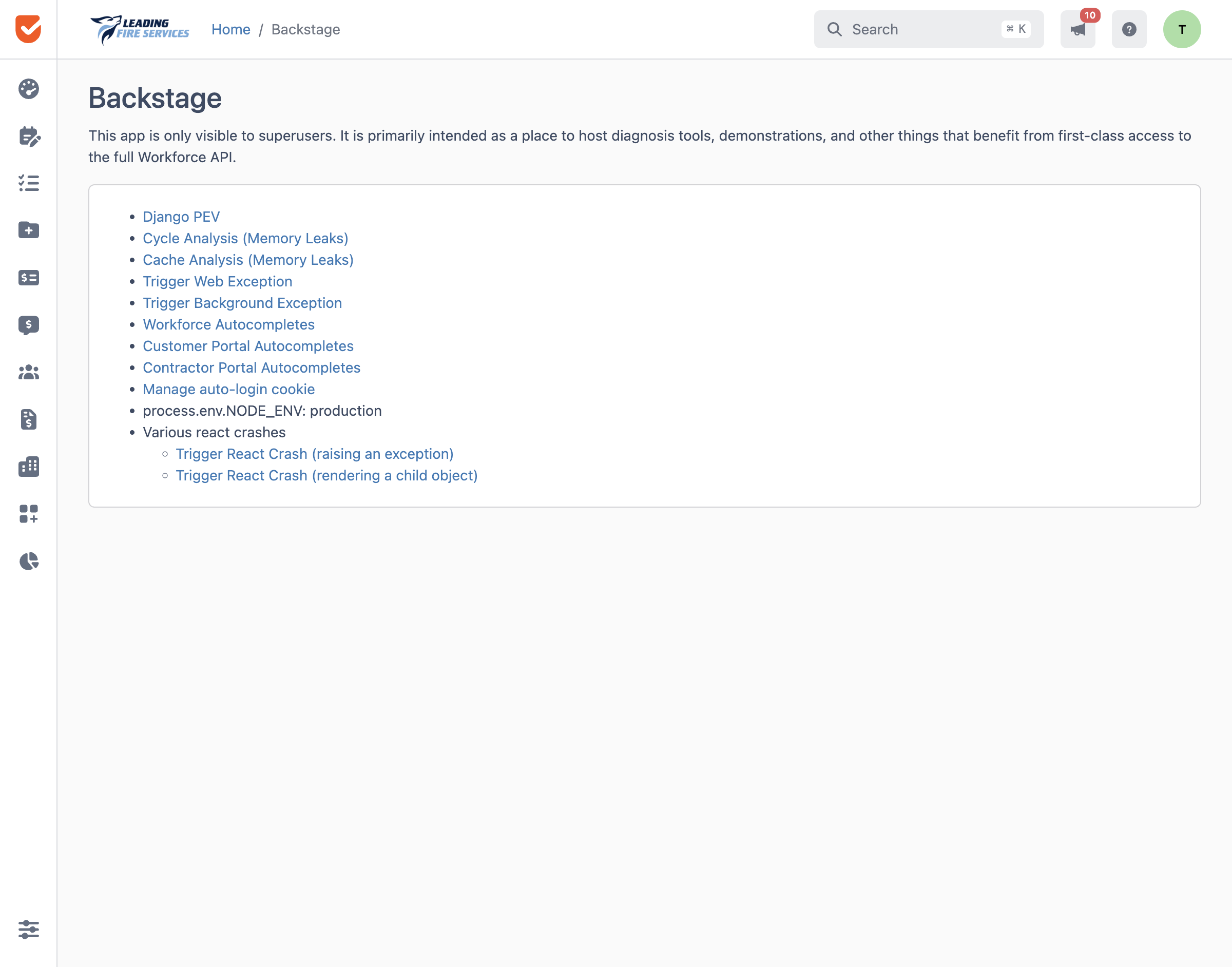
Task: Open the dollar speech bubble icon in sidebar
Action: (28, 325)
